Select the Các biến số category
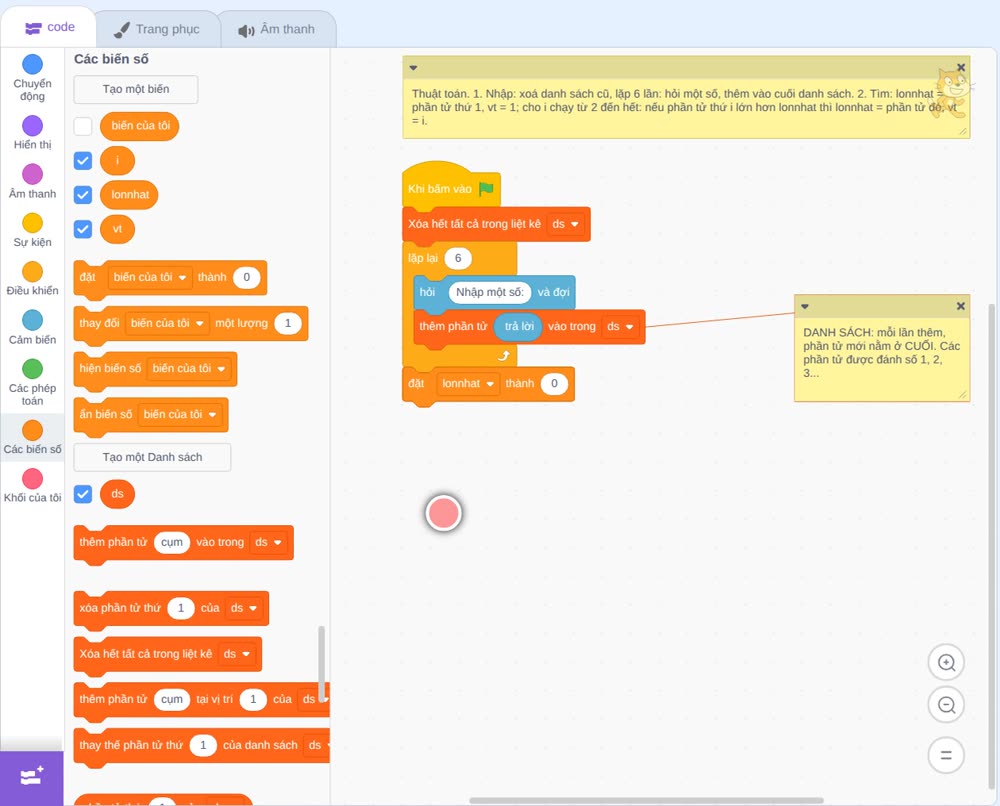The height and width of the screenshot is (806, 1000). [33, 437]
